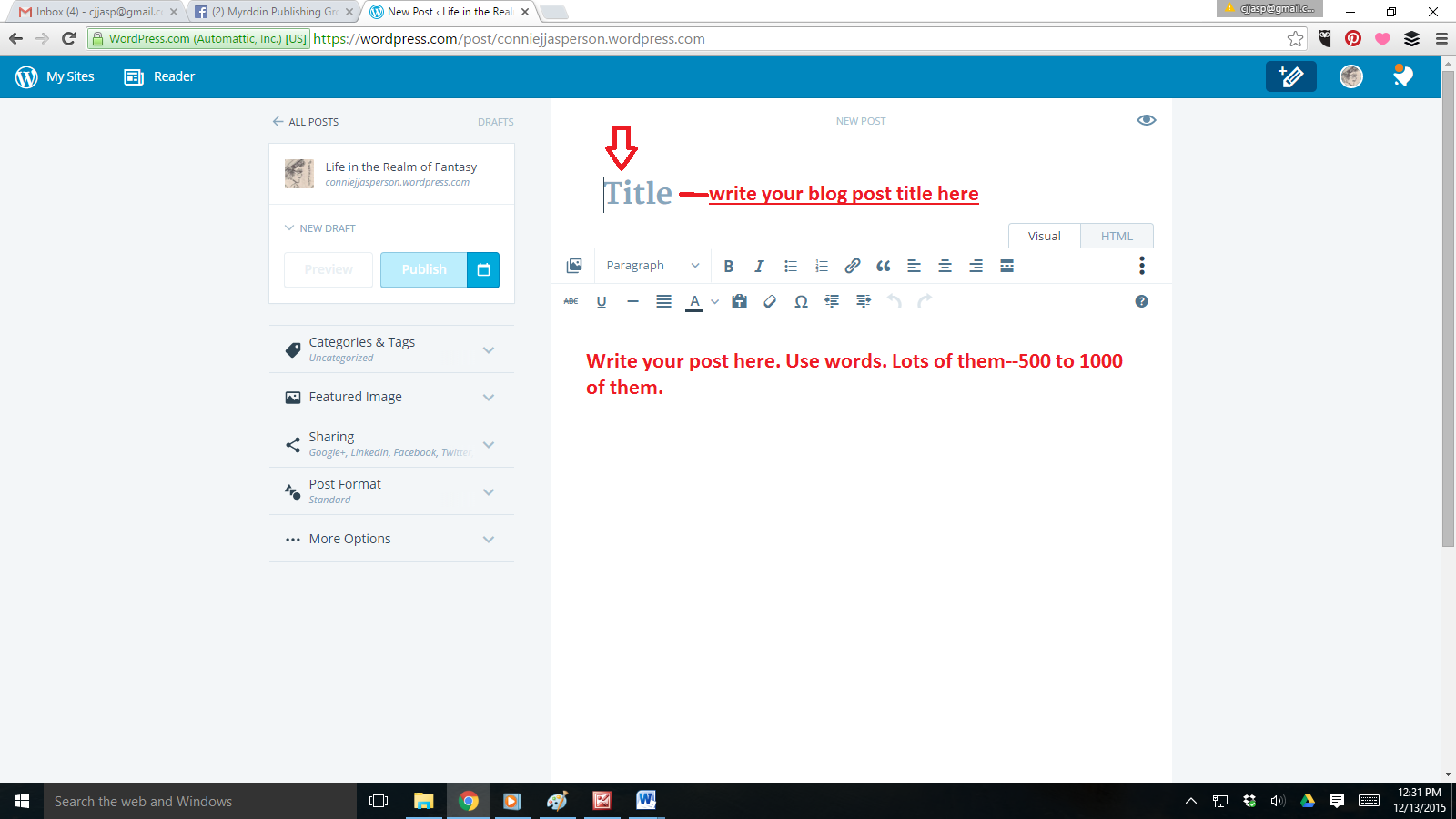Open the Paragraph format dropdown
The height and width of the screenshot is (819, 1456).
tap(652, 266)
